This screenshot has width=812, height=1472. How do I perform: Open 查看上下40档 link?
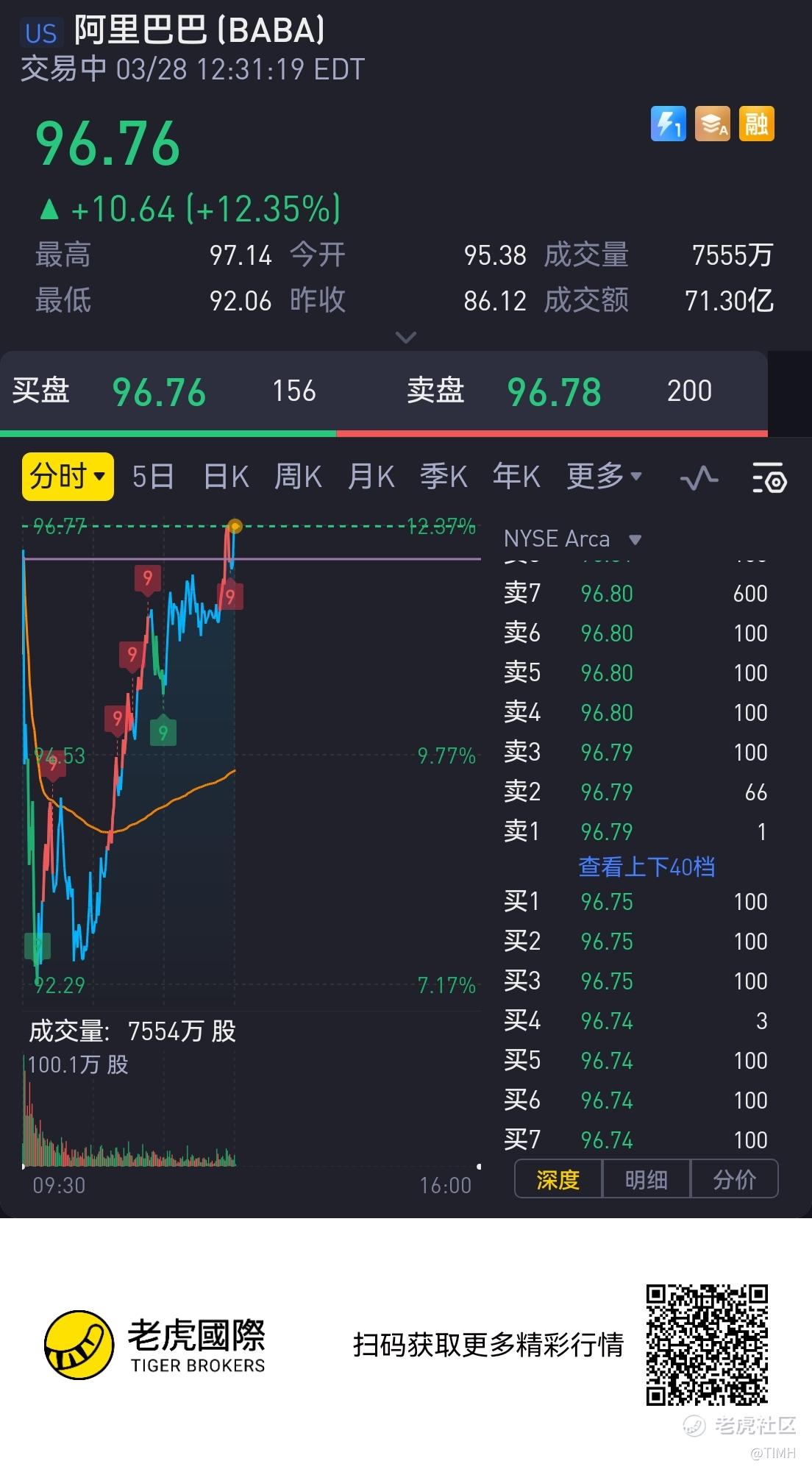[x=647, y=867]
